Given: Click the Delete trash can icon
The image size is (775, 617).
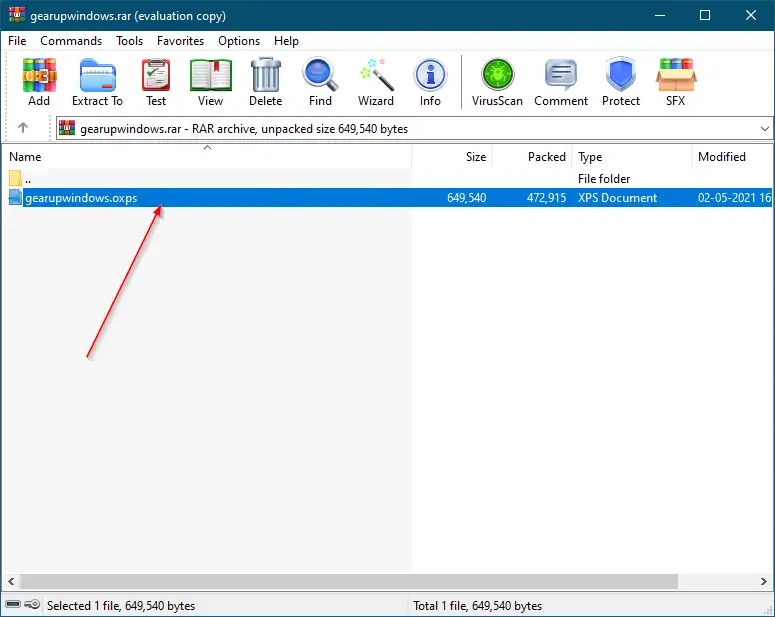Looking at the screenshot, I should pos(266,75).
